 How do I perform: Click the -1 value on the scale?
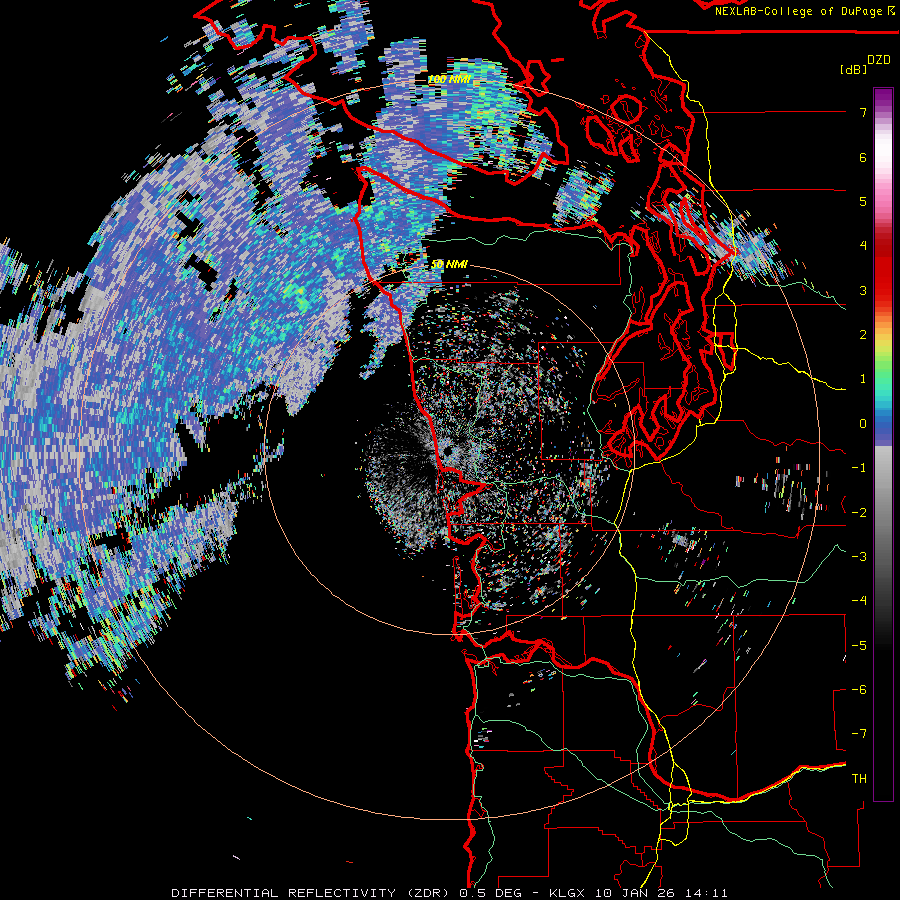pos(859,468)
